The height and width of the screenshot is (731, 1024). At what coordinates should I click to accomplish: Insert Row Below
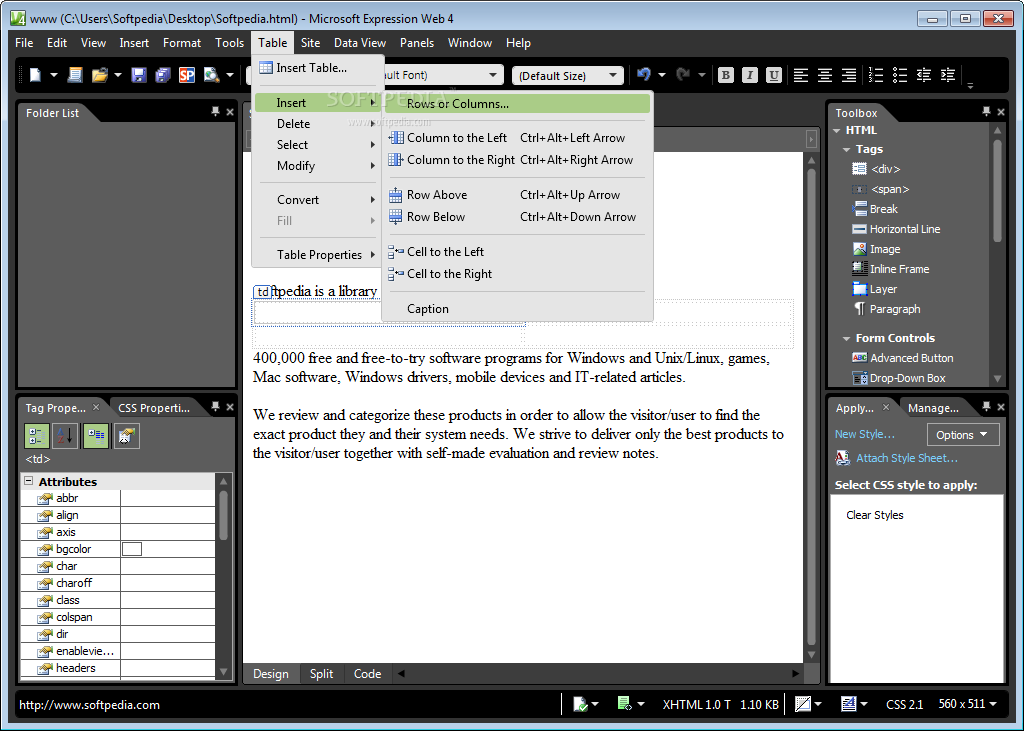[x=516, y=217]
